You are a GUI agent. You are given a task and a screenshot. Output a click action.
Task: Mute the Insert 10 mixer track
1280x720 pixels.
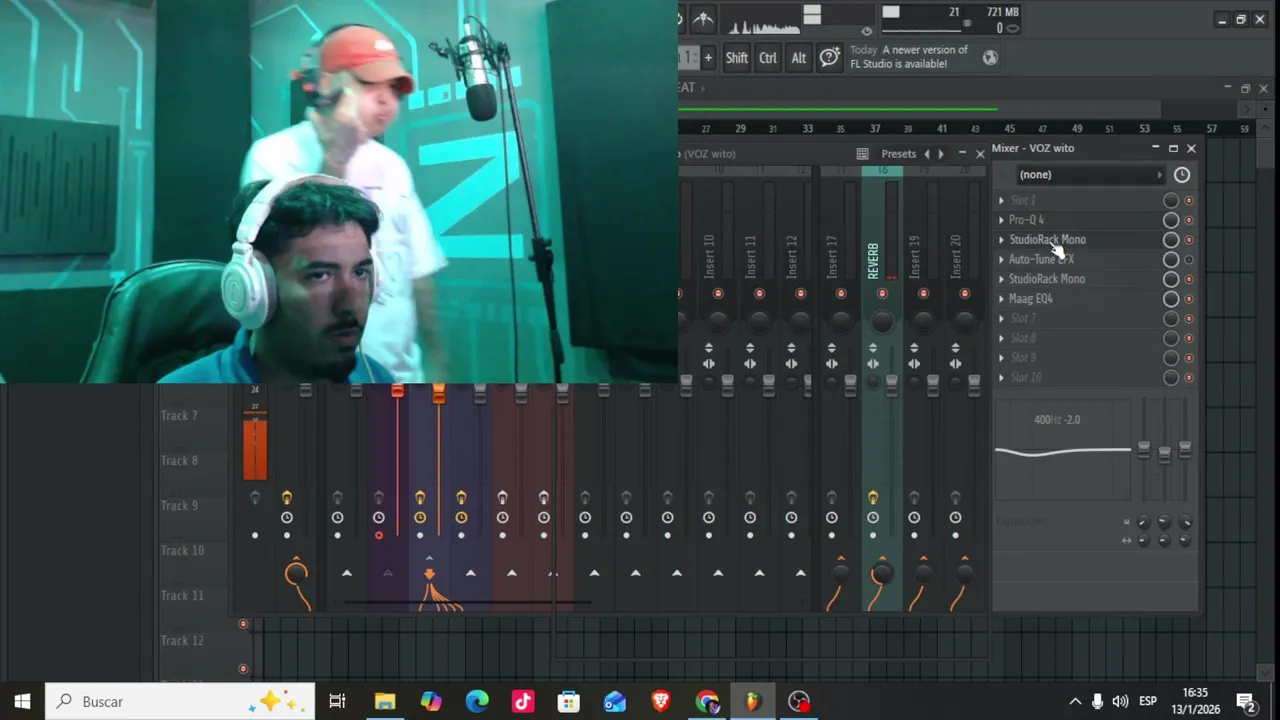coord(718,293)
